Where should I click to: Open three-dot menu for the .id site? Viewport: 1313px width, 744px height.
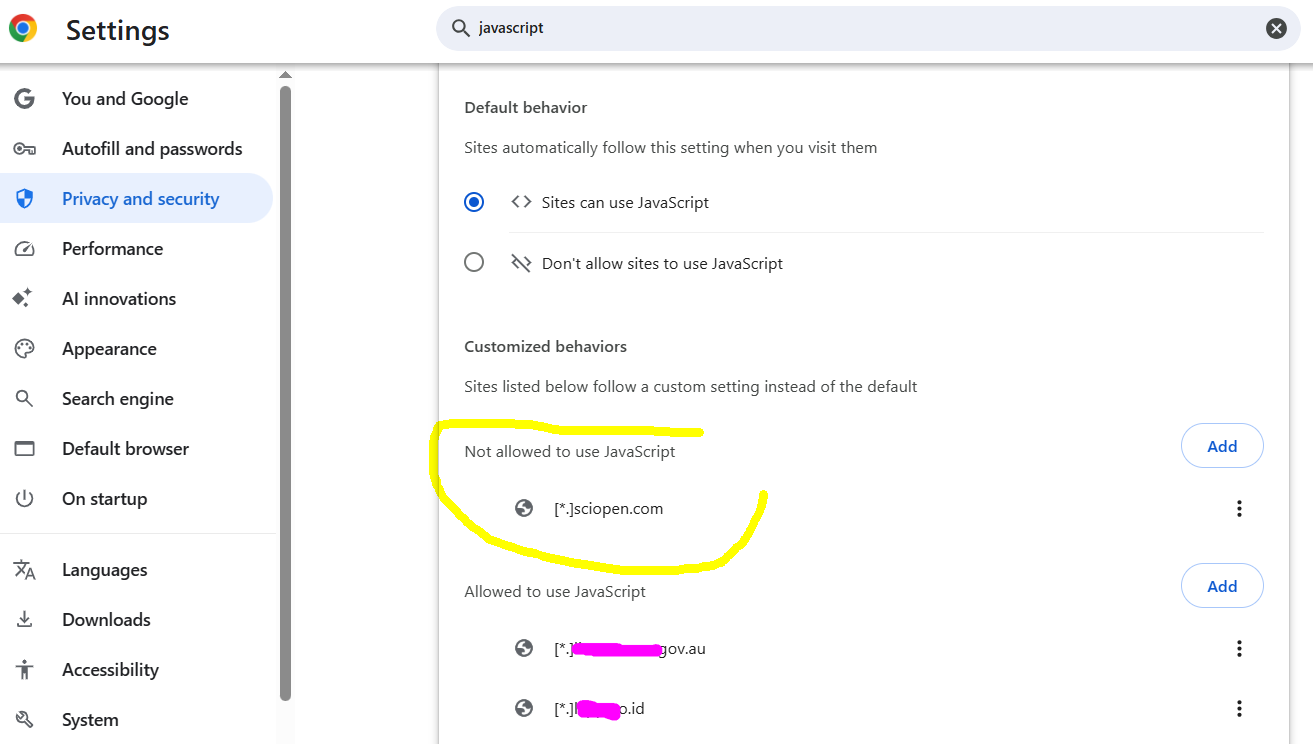(x=1239, y=709)
